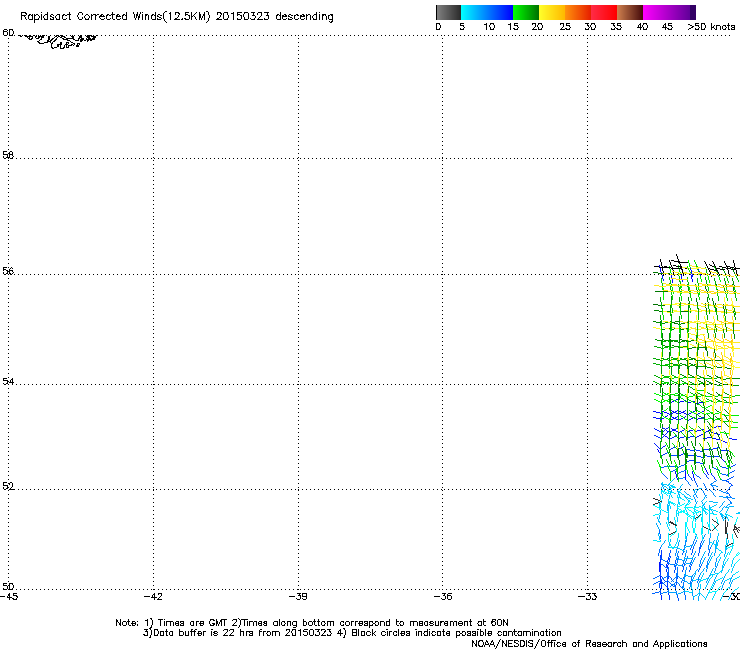Click the longitude label -42
Image resolution: width=740 pixels, height=650 pixels.
coord(153,597)
